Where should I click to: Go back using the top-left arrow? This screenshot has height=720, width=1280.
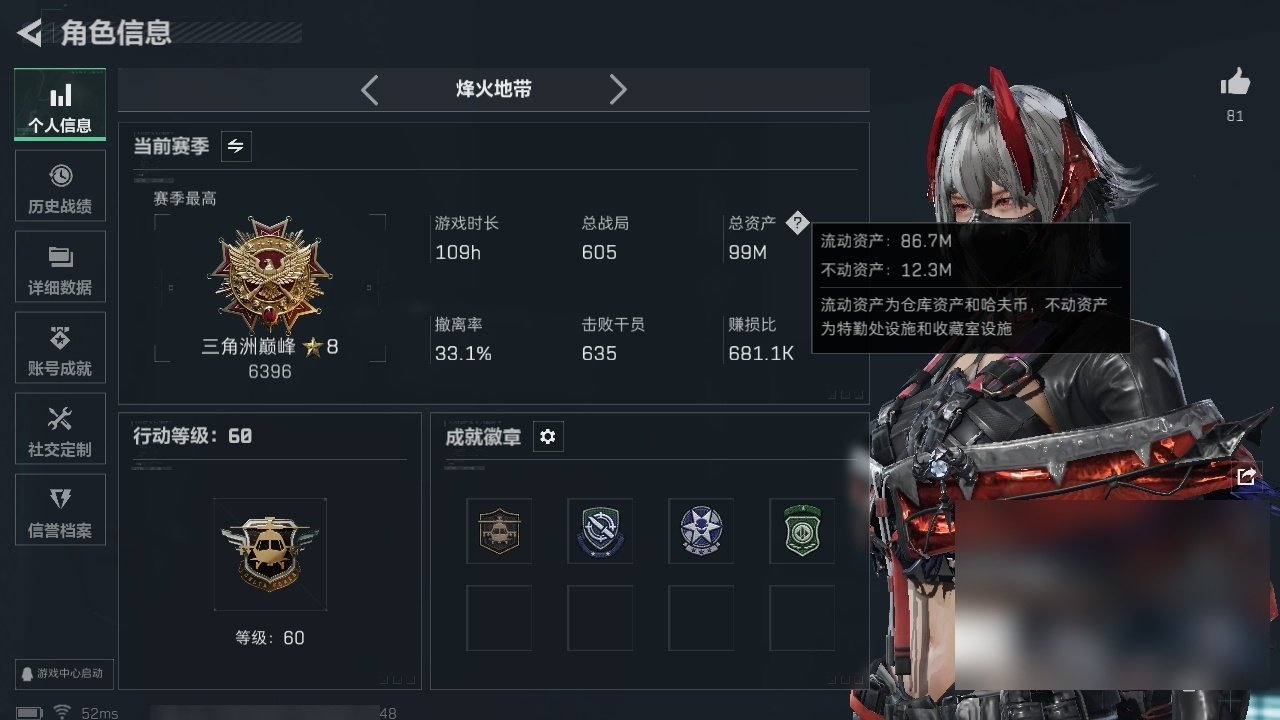(x=30, y=33)
